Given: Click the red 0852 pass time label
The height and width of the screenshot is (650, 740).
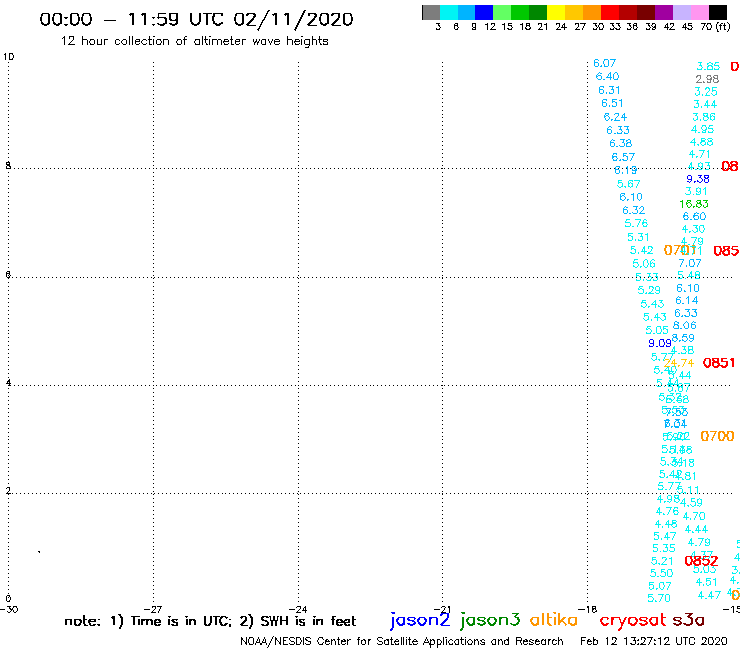Looking at the screenshot, I should [701, 561].
